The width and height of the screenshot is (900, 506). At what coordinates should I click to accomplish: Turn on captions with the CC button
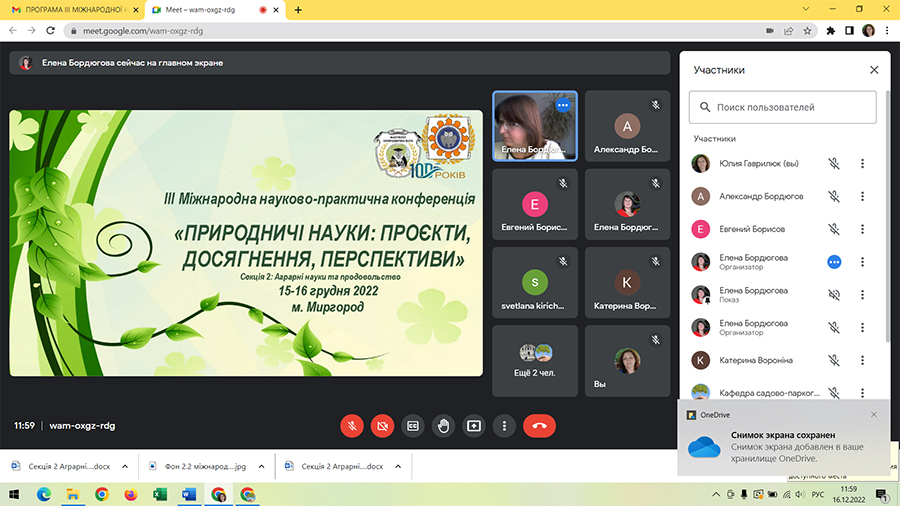click(x=412, y=425)
